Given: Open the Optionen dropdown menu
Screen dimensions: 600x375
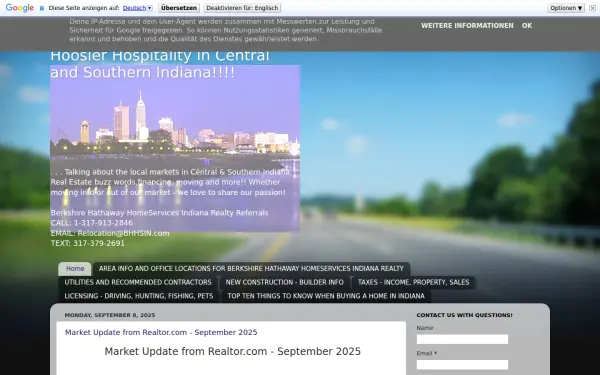Looking at the screenshot, I should 566,8.
